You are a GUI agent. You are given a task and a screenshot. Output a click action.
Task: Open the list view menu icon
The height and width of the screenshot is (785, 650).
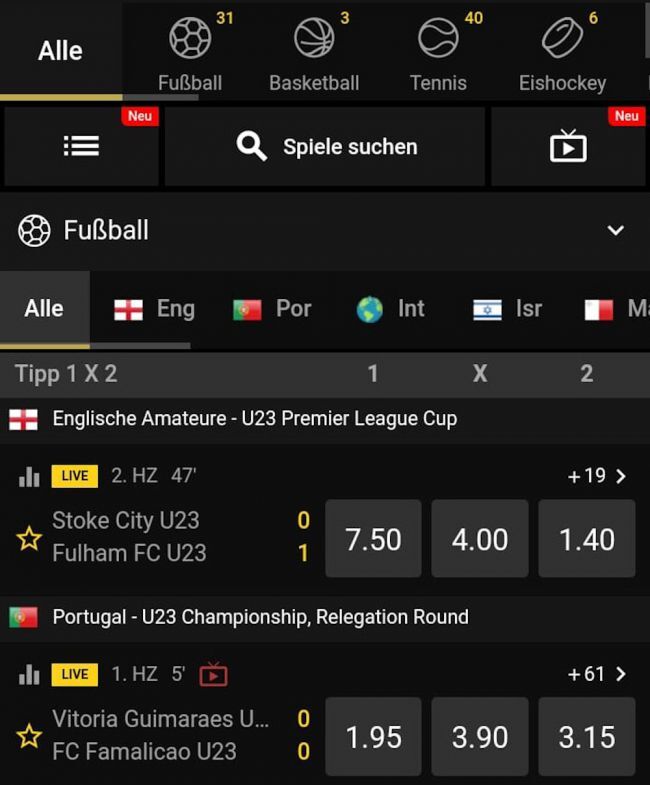coord(81,147)
